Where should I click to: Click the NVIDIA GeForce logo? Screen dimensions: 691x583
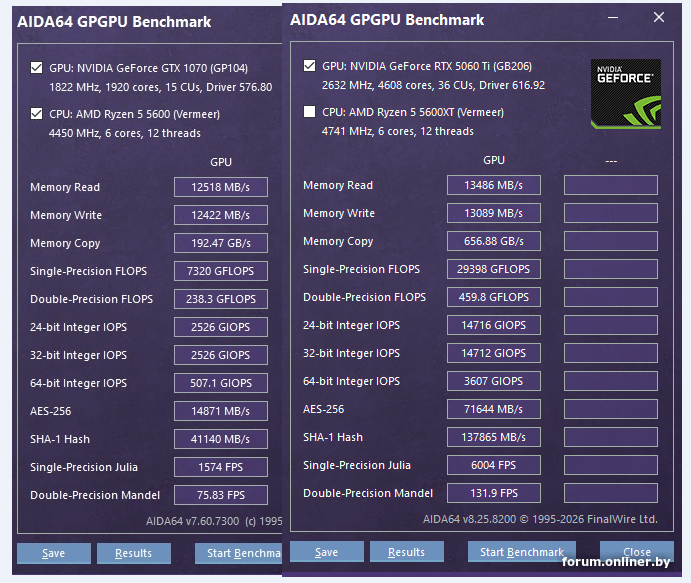click(x=625, y=94)
